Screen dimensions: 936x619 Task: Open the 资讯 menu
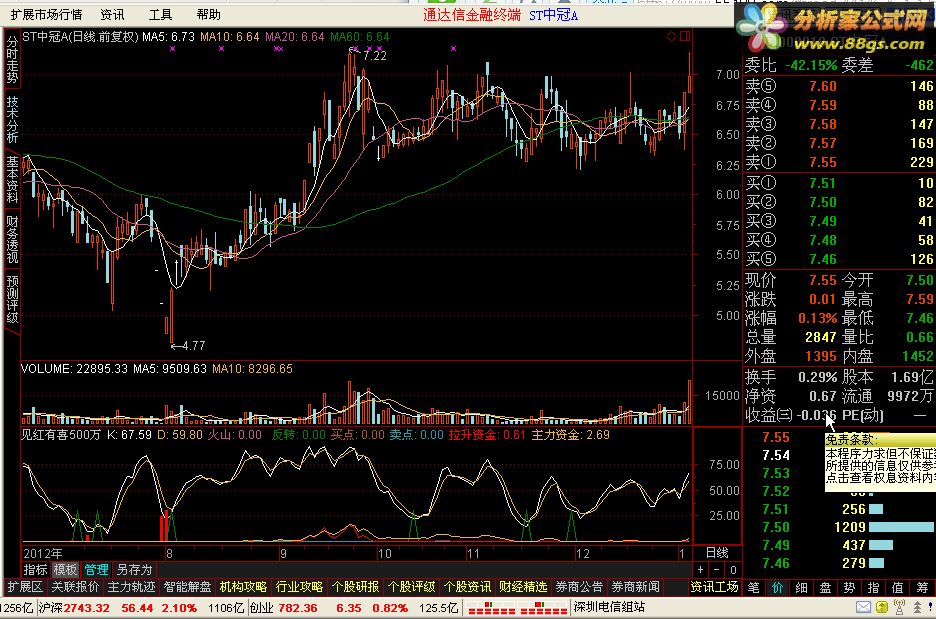point(112,14)
